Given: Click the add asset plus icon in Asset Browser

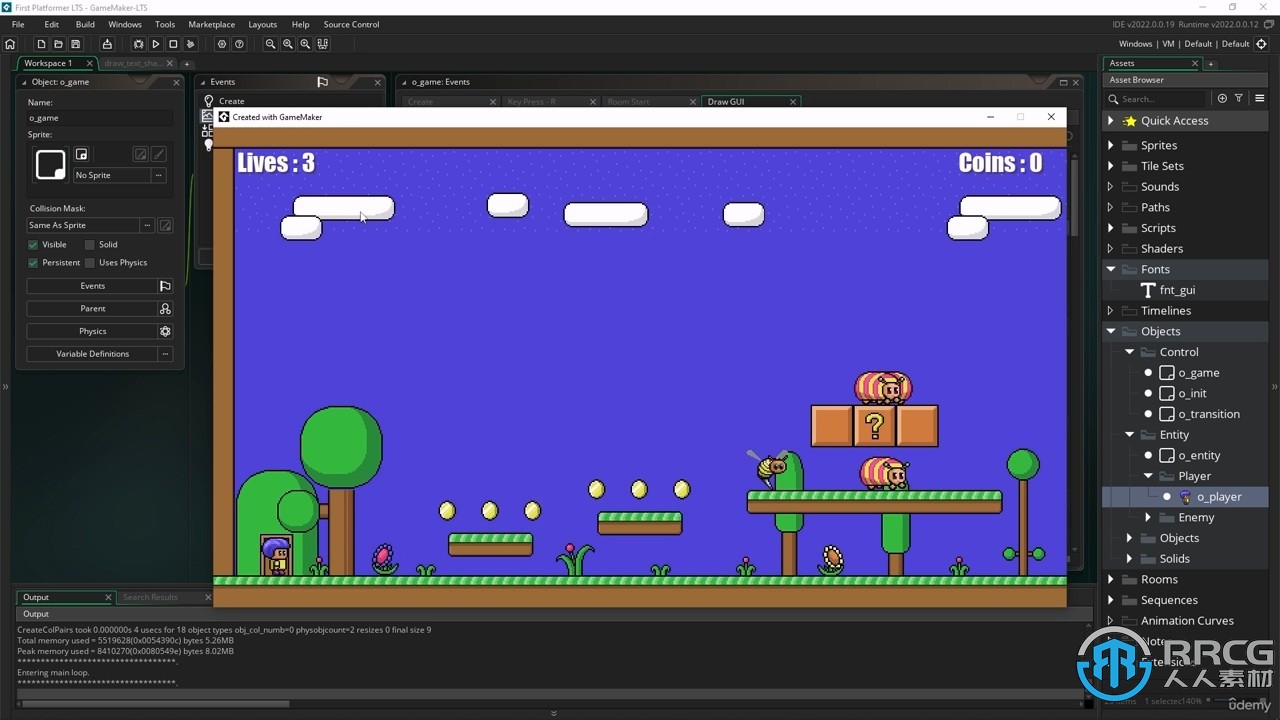Looking at the screenshot, I should [1222, 99].
